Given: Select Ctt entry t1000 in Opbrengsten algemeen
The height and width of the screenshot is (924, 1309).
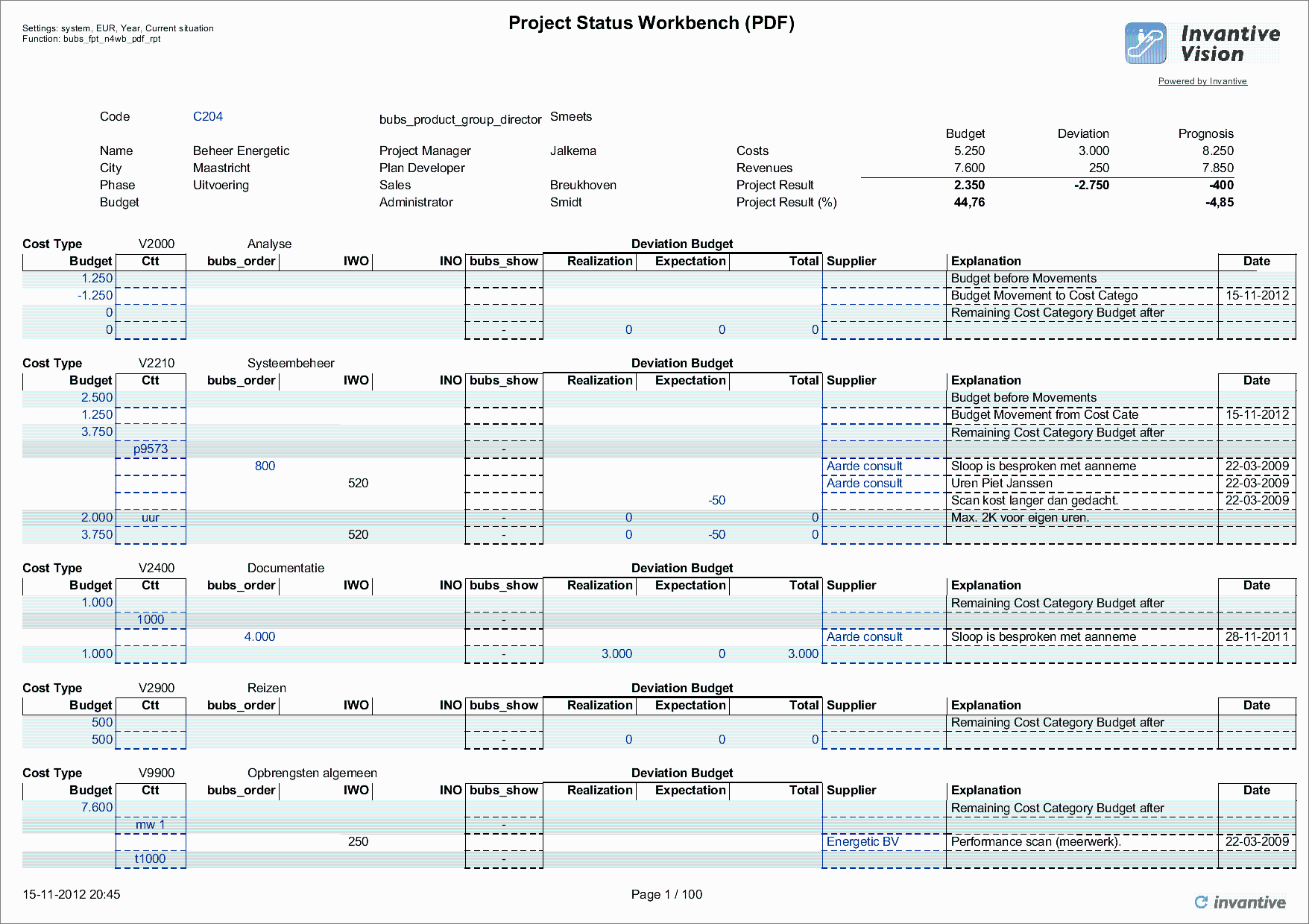Looking at the screenshot, I should [149, 858].
